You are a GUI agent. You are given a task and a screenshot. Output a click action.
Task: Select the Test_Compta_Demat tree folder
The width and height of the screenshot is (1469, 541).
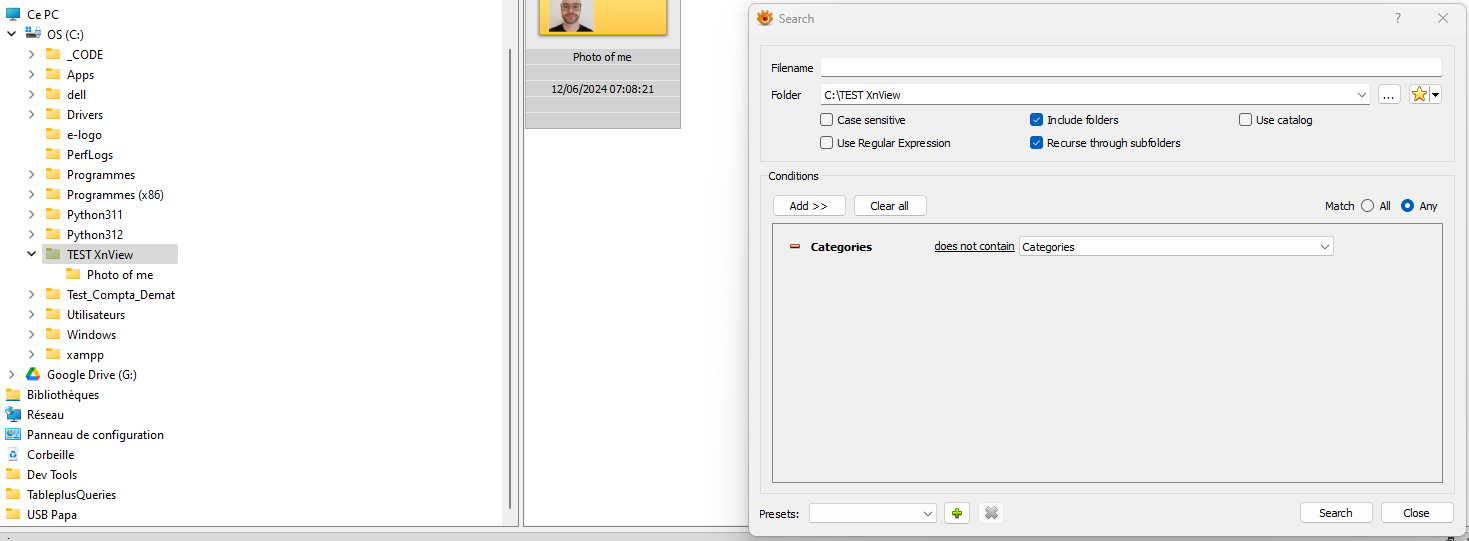(x=121, y=294)
